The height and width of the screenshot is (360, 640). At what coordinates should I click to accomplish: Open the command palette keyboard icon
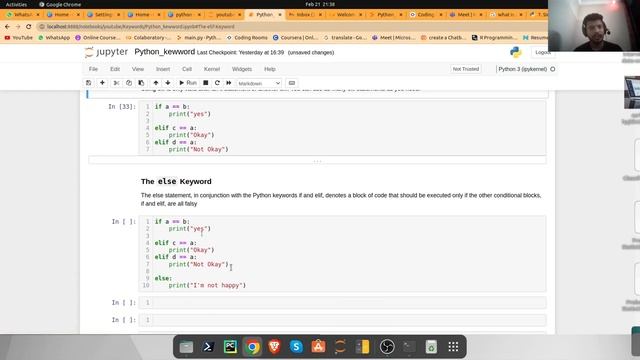tap(291, 83)
